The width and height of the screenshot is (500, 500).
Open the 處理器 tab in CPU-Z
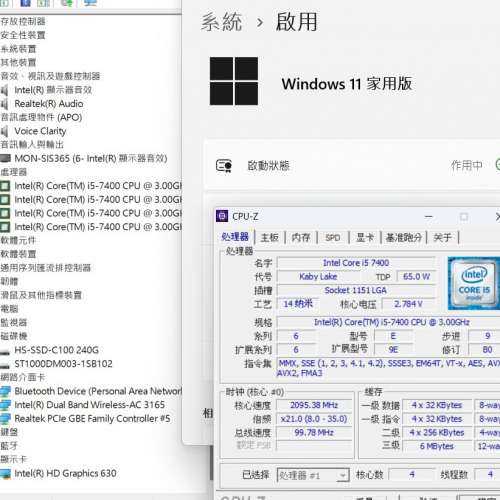click(x=235, y=237)
